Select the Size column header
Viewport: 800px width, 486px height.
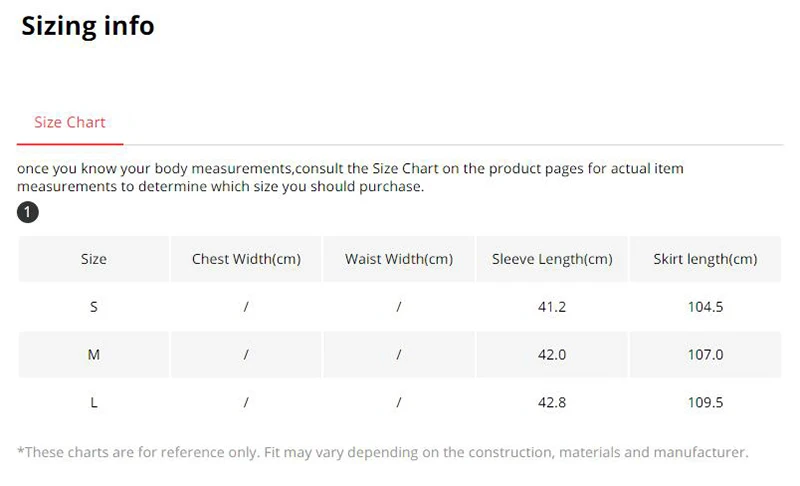94,259
